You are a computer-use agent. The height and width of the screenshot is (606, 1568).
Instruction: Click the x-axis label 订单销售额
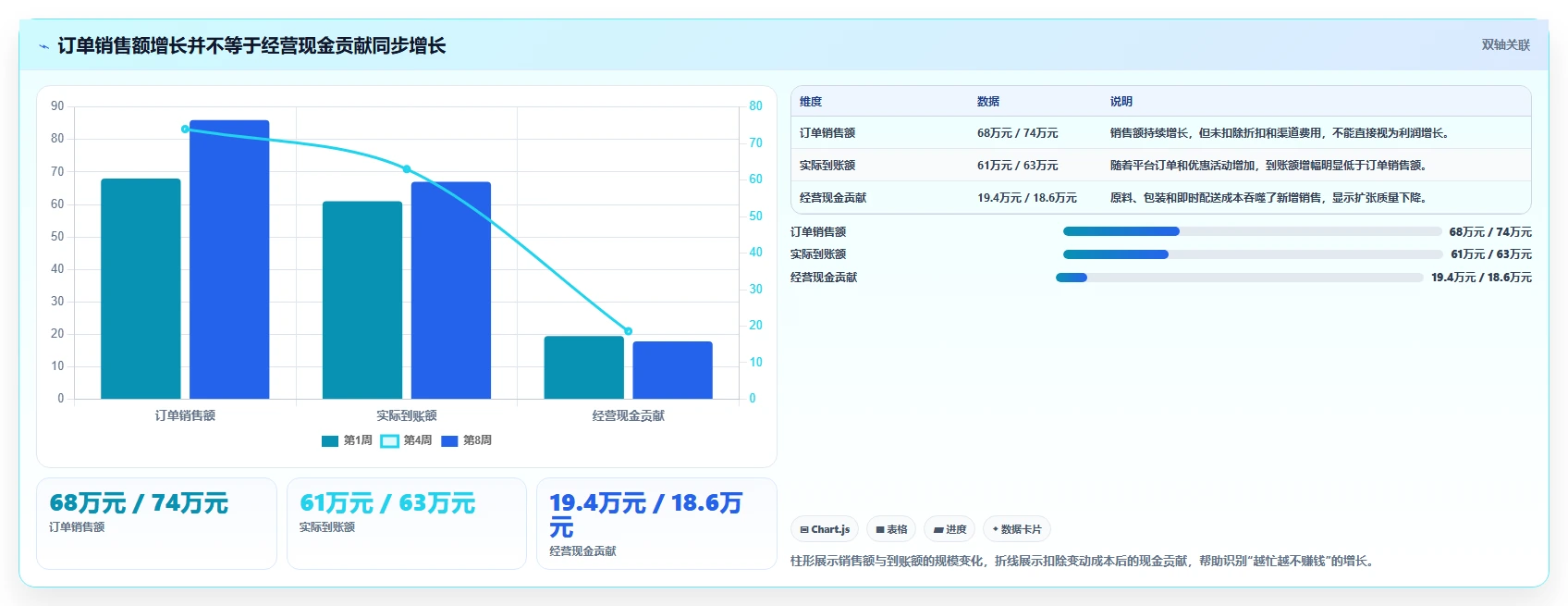point(185,415)
